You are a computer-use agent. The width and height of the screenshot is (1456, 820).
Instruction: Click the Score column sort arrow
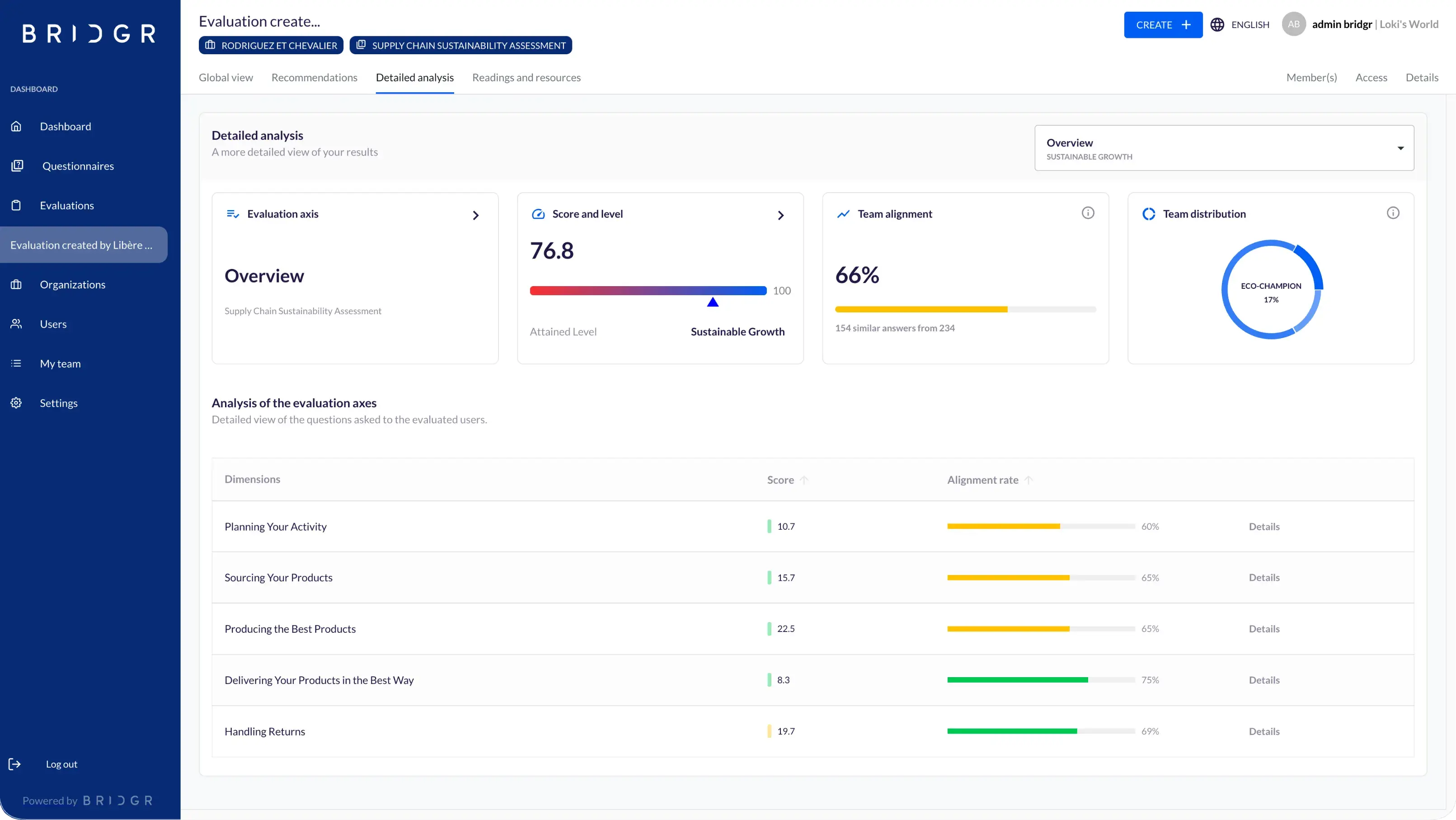click(804, 480)
